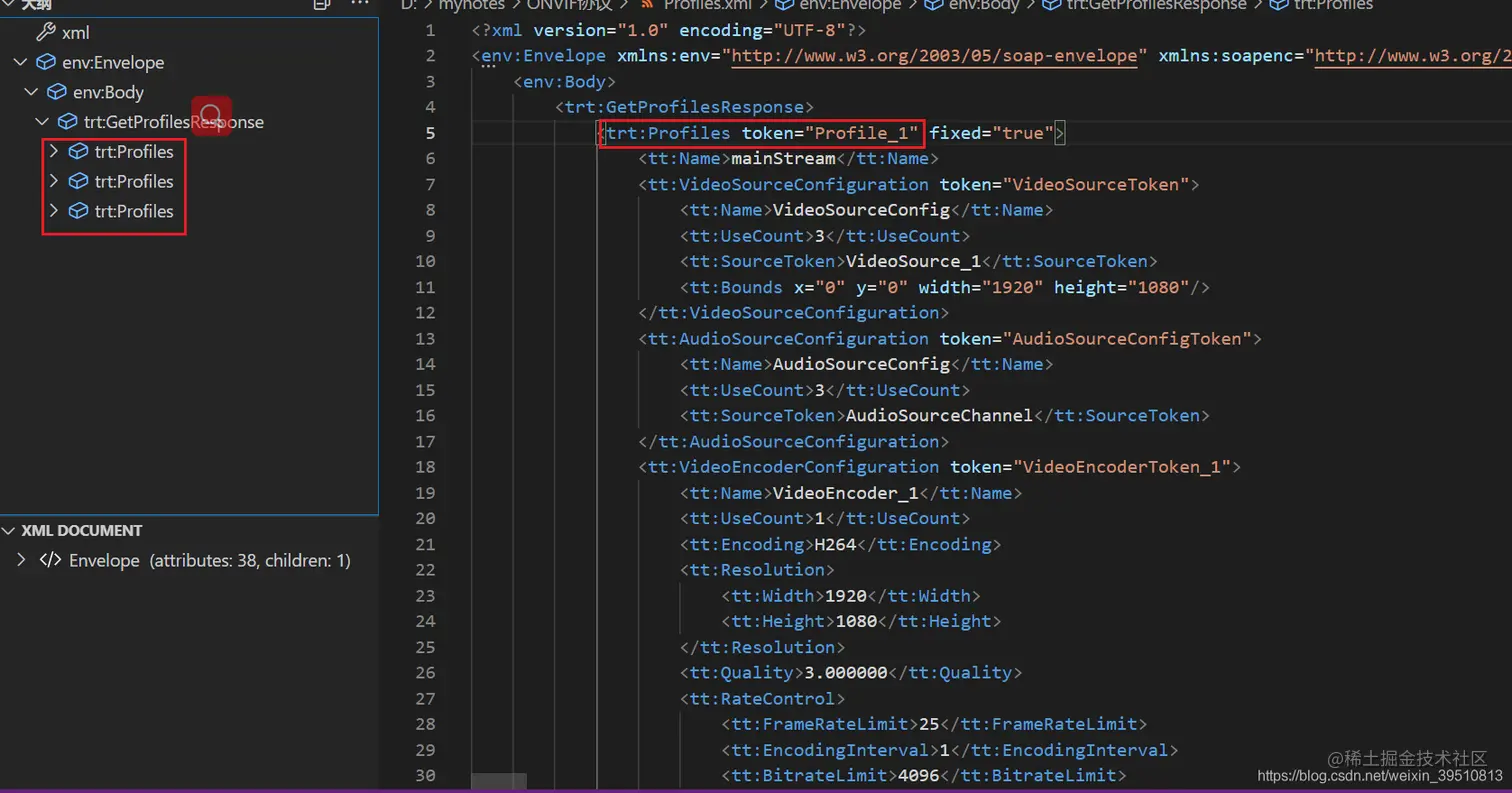The width and height of the screenshot is (1512, 793).
Task: Select the second trt:Profiles outline label
Action: [x=134, y=182]
